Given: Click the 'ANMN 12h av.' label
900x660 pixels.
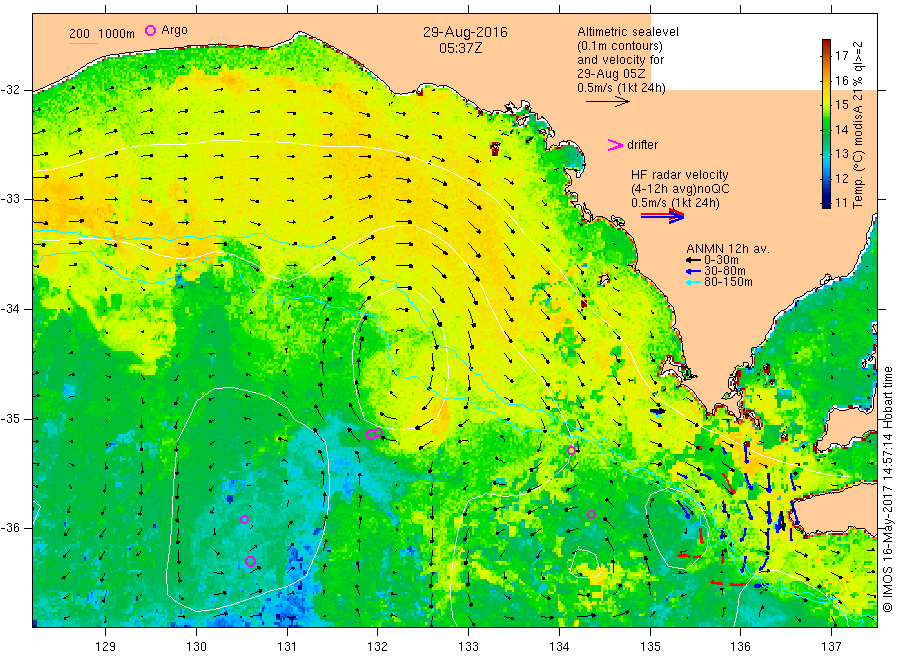Looking at the screenshot, I should [728, 249].
